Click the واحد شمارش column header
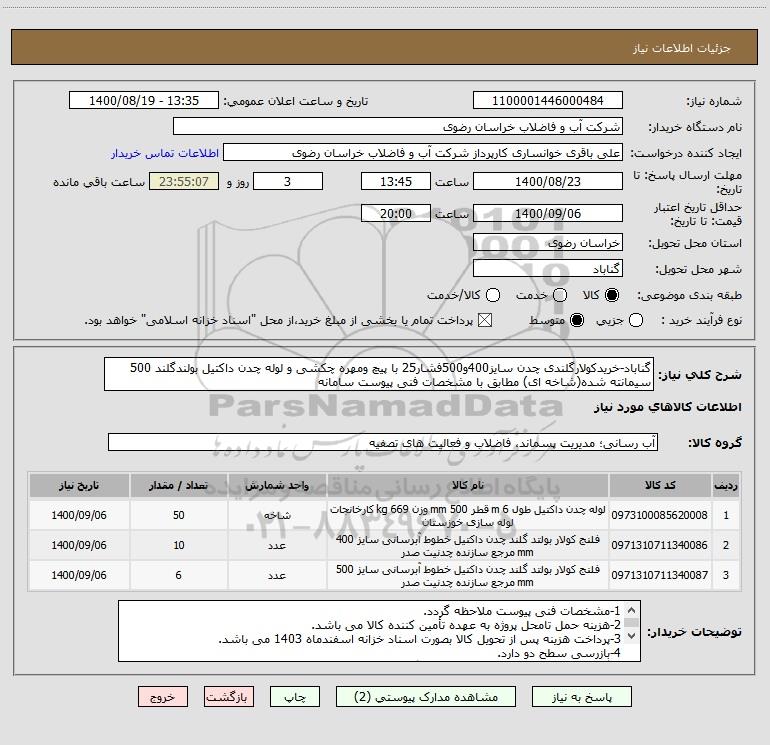This screenshot has height=745, width=770. (x=277, y=485)
